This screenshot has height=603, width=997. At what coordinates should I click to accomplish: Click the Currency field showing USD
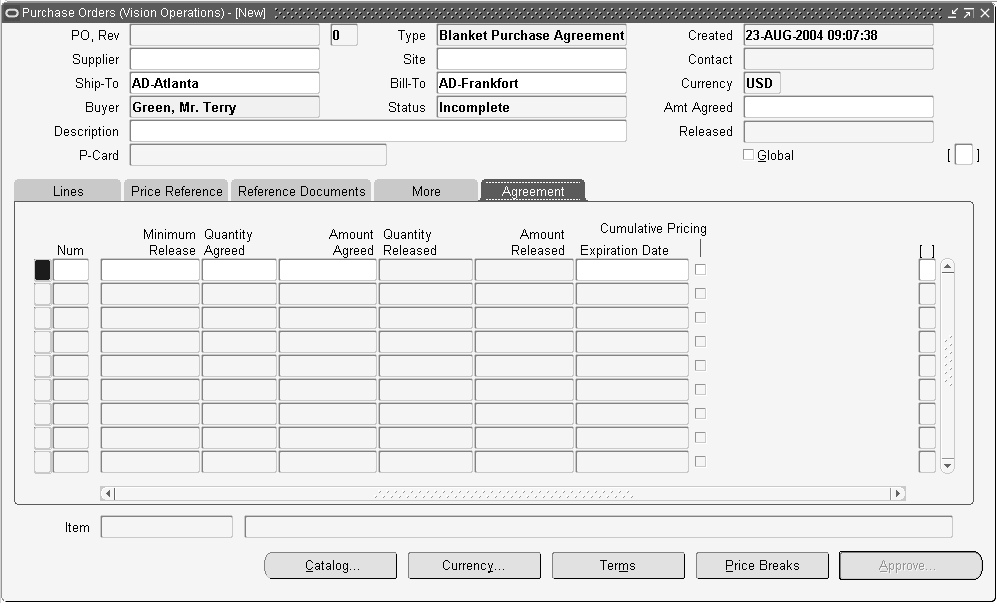tap(762, 83)
